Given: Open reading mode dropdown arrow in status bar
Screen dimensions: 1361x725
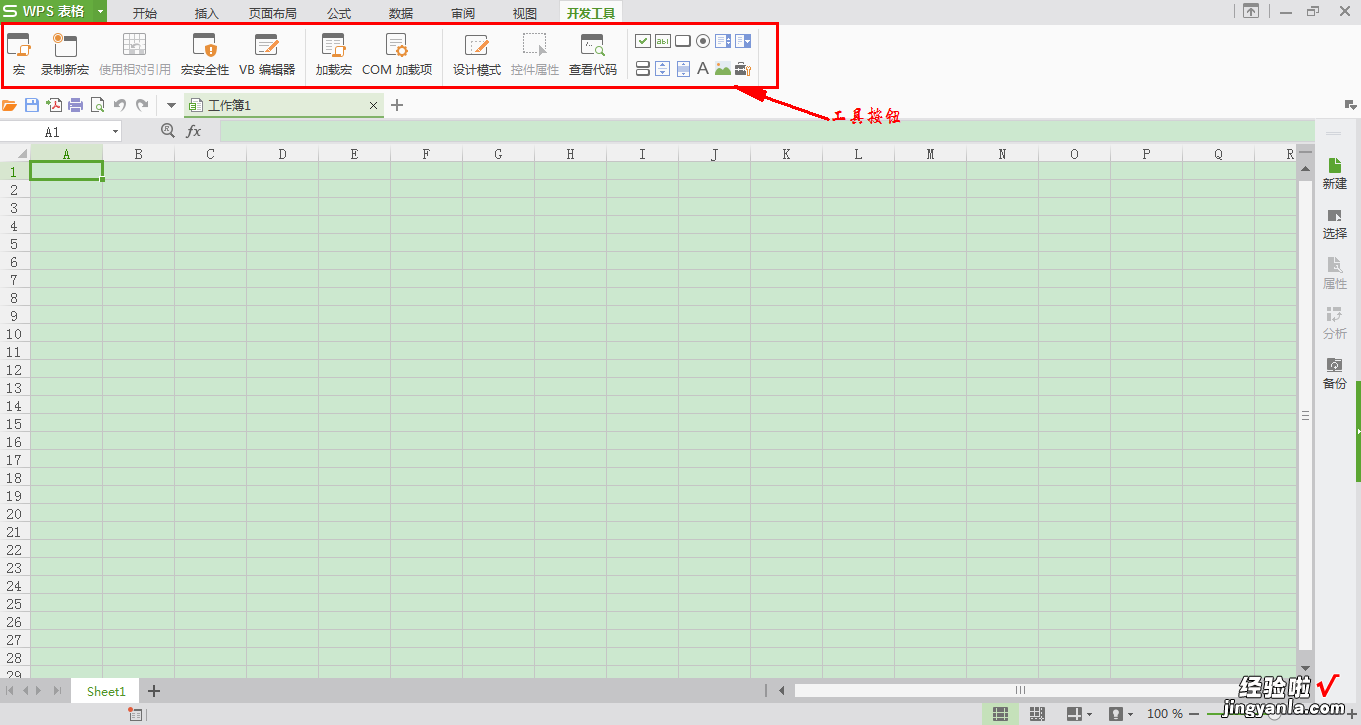Looking at the screenshot, I should (x=1089, y=715).
